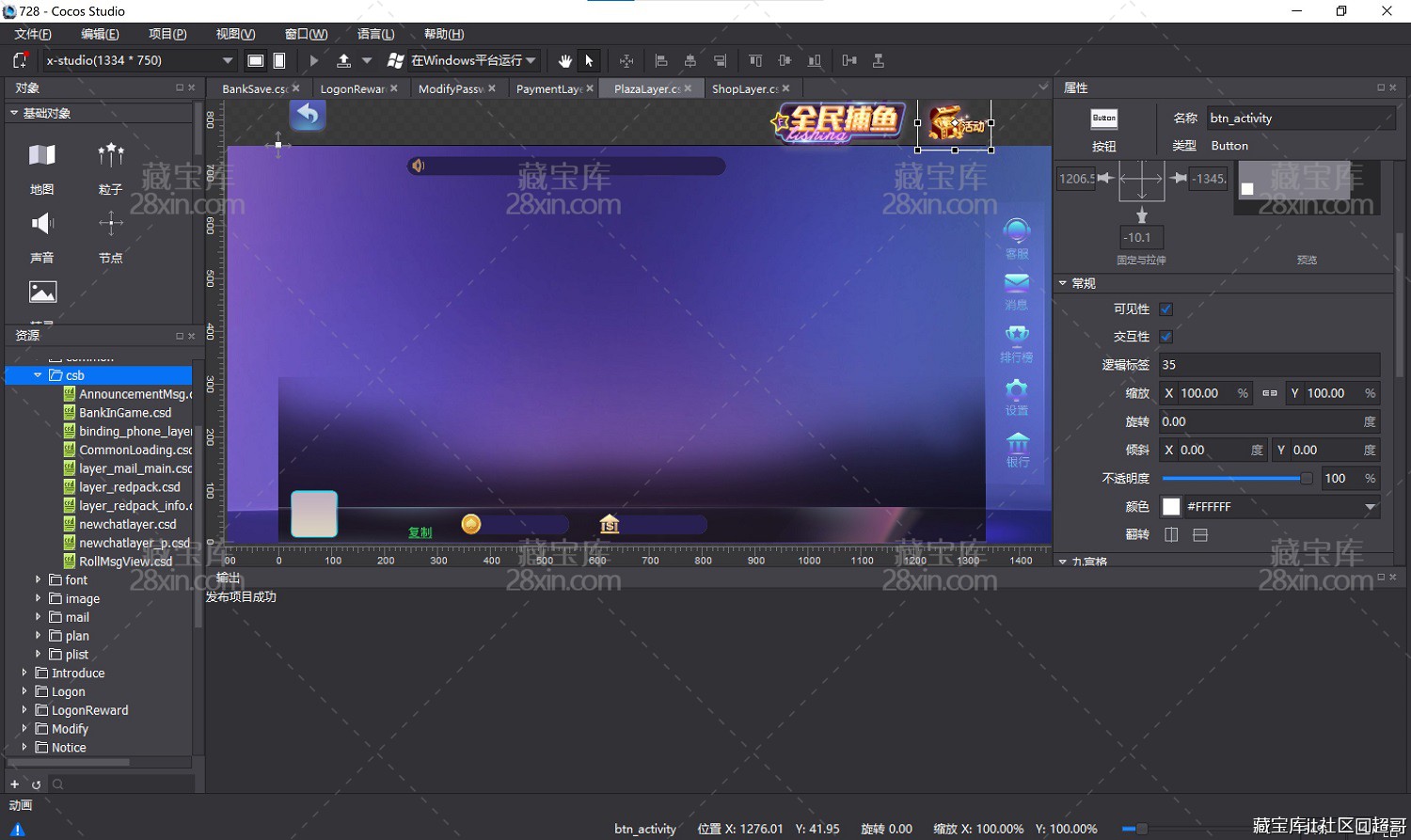Image resolution: width=1411 pixels, height=840 pixels.
Task: Click the anchor move tool icon
Action: click(x=626, y=60)
